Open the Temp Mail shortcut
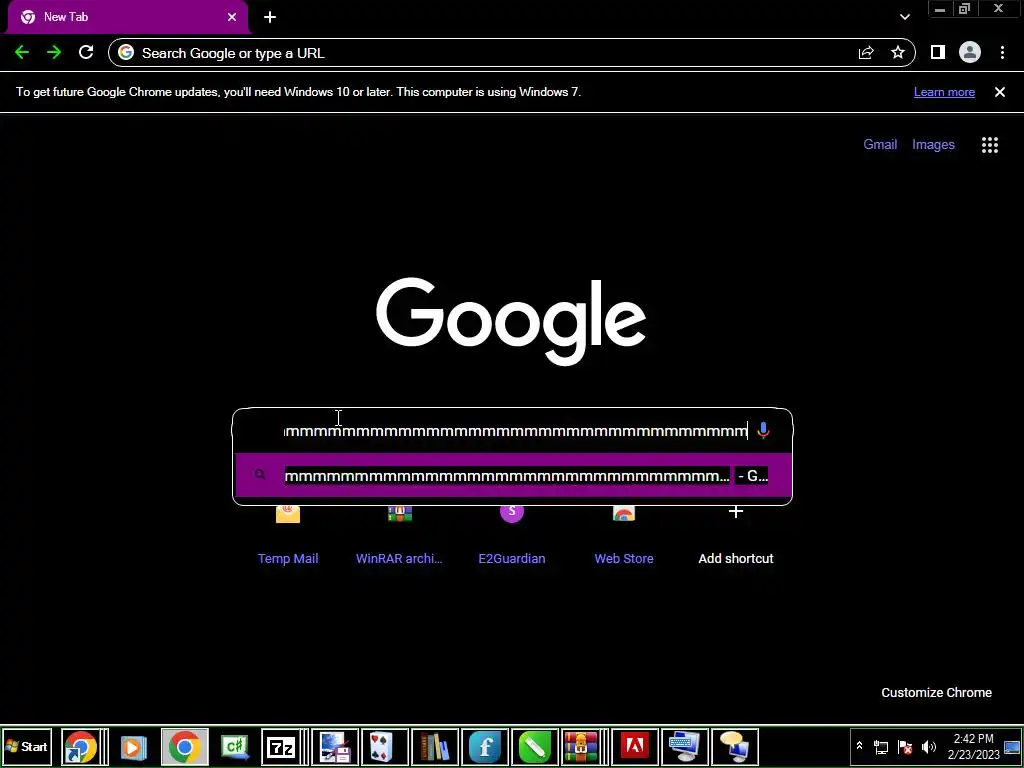1024x768 pixels. pos(288,536)
